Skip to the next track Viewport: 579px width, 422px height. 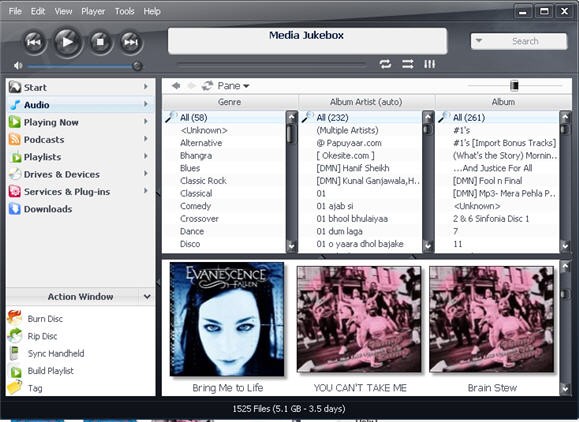tap(131, 42)
